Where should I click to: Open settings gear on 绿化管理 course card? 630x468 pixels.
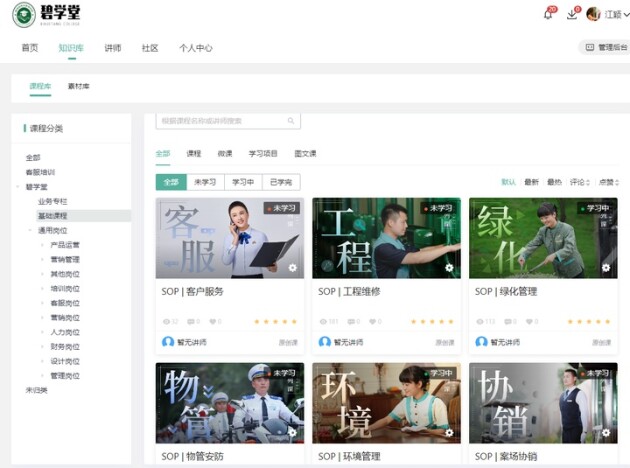pos(606,268)
